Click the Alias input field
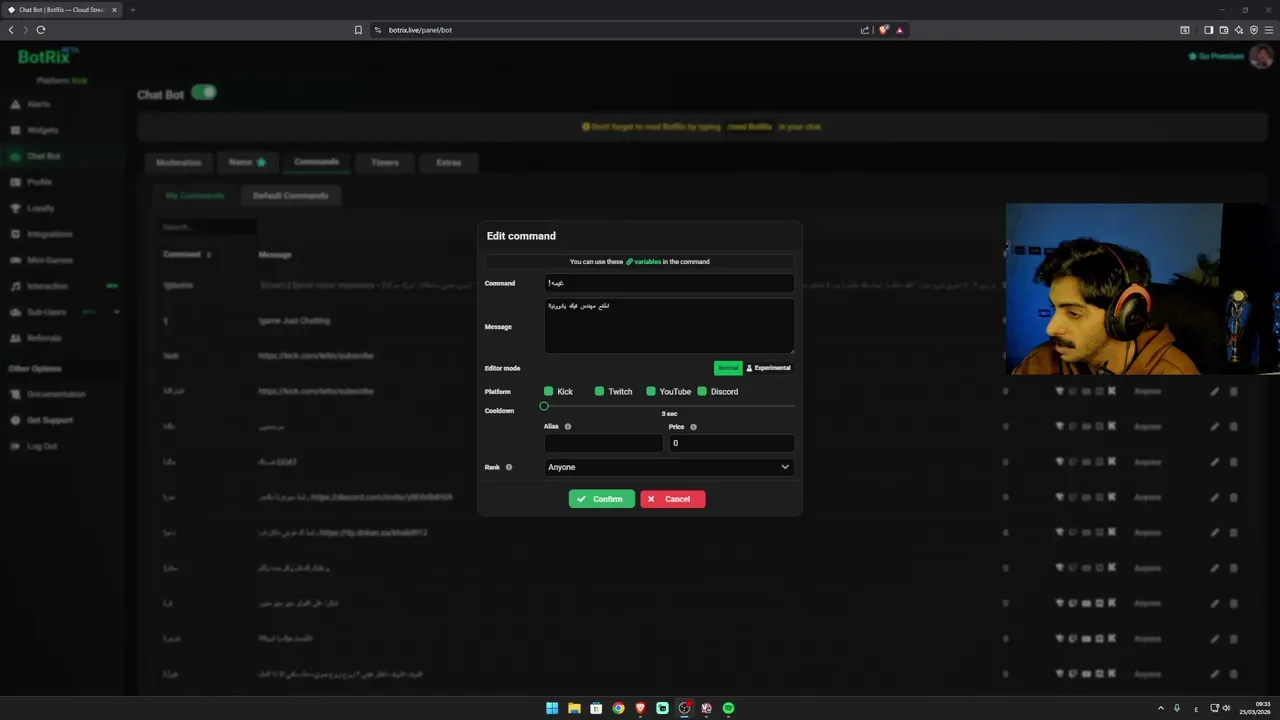 pyautogui.click(x=603, y=443)
